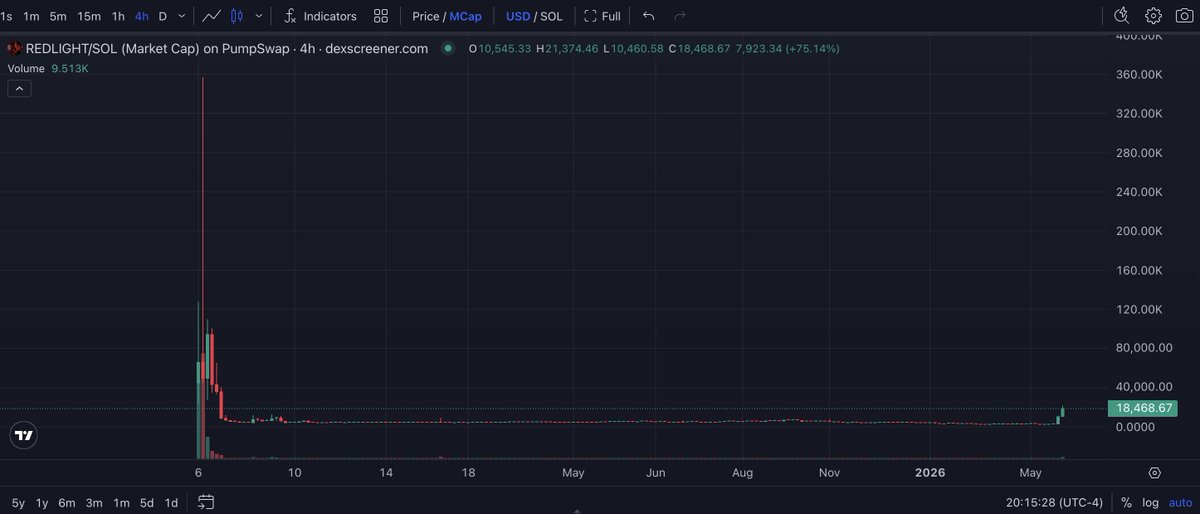1200x514 pixels.
Task: Select the 1m date range at bottom
Action: pyautogui.click(x=120, y=503)
